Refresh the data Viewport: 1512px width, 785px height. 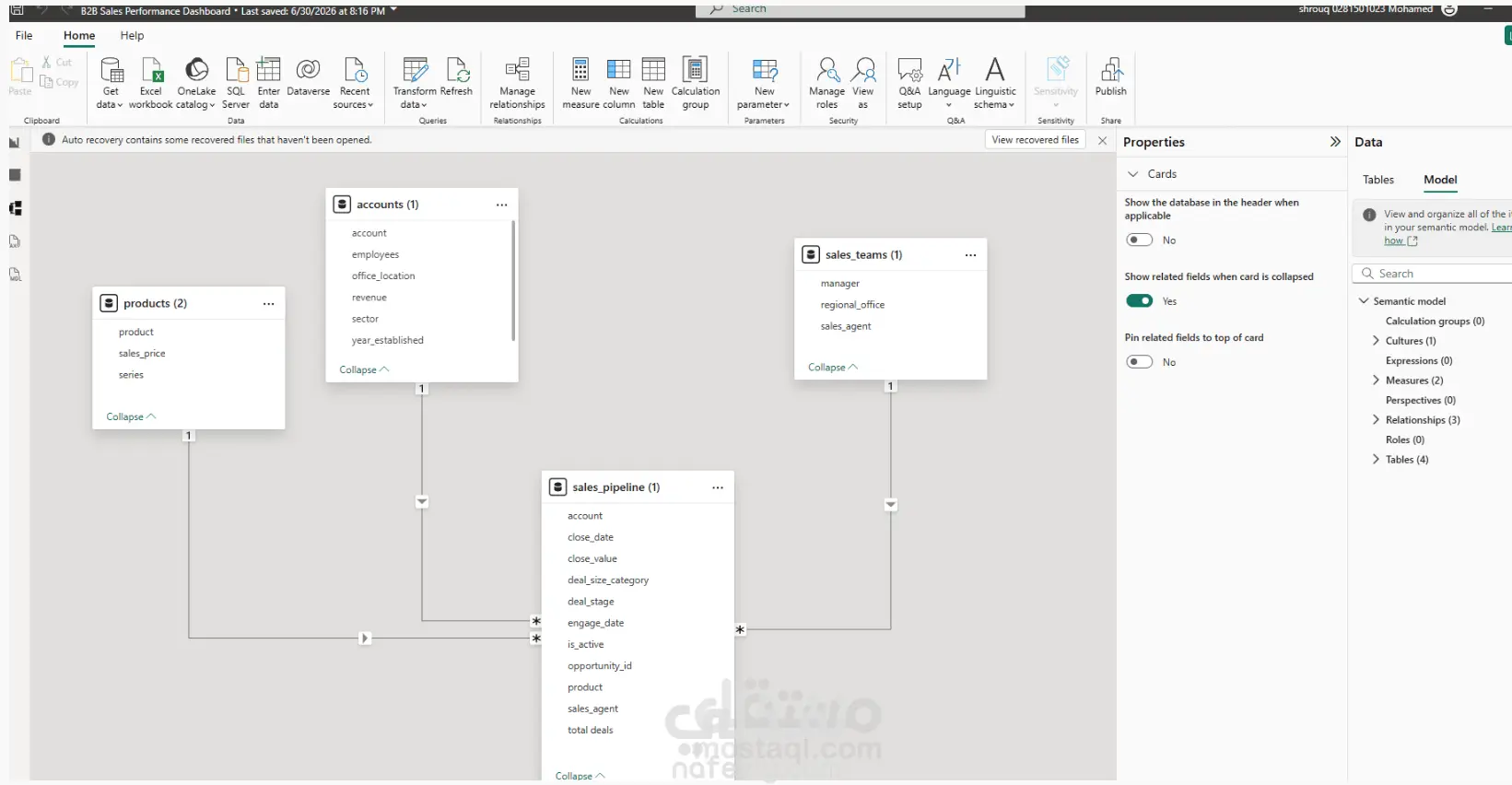click(456, 76)
